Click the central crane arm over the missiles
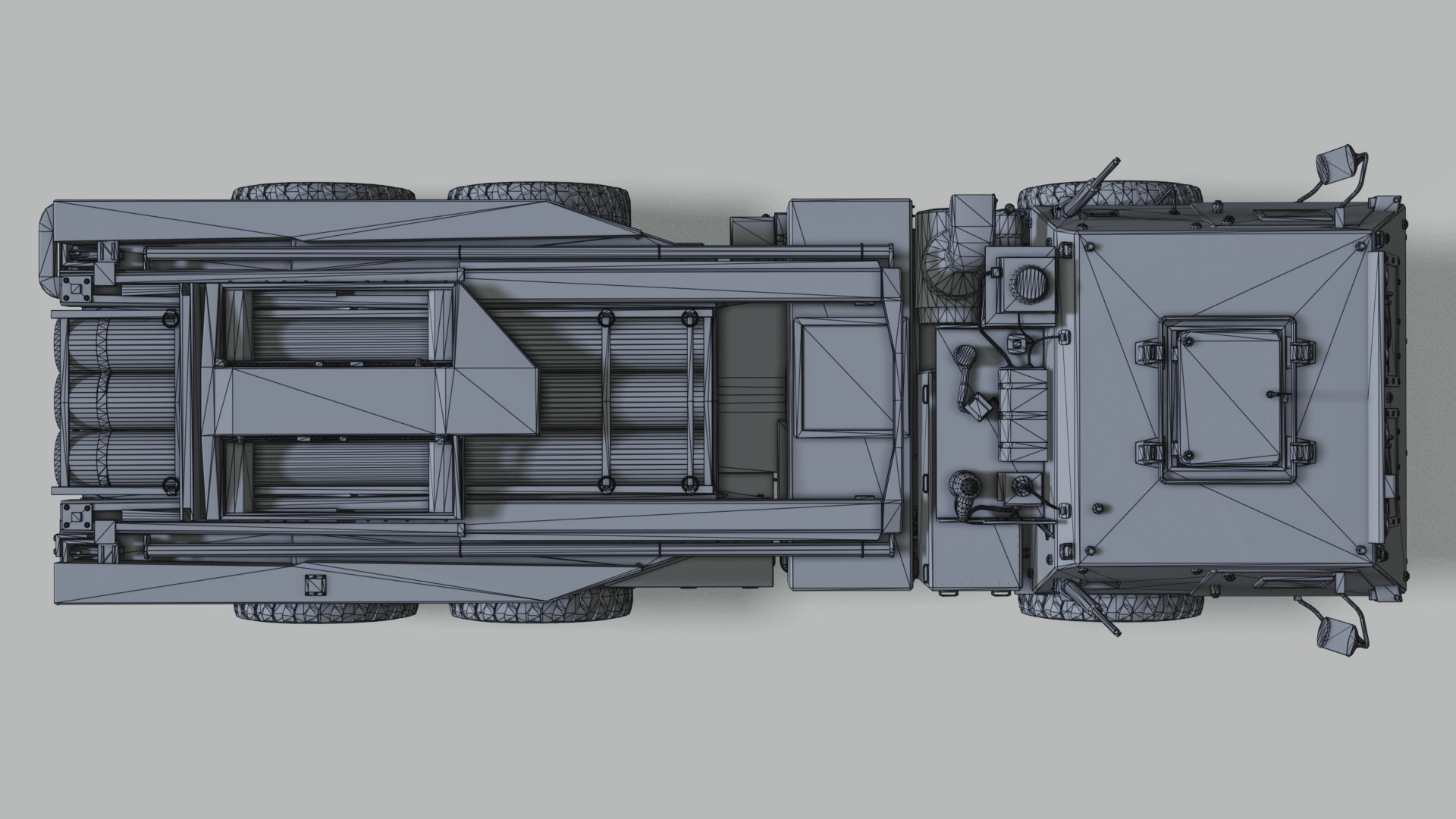Image resolution: width=1456 pixels, height=819 pixels. 372,401
